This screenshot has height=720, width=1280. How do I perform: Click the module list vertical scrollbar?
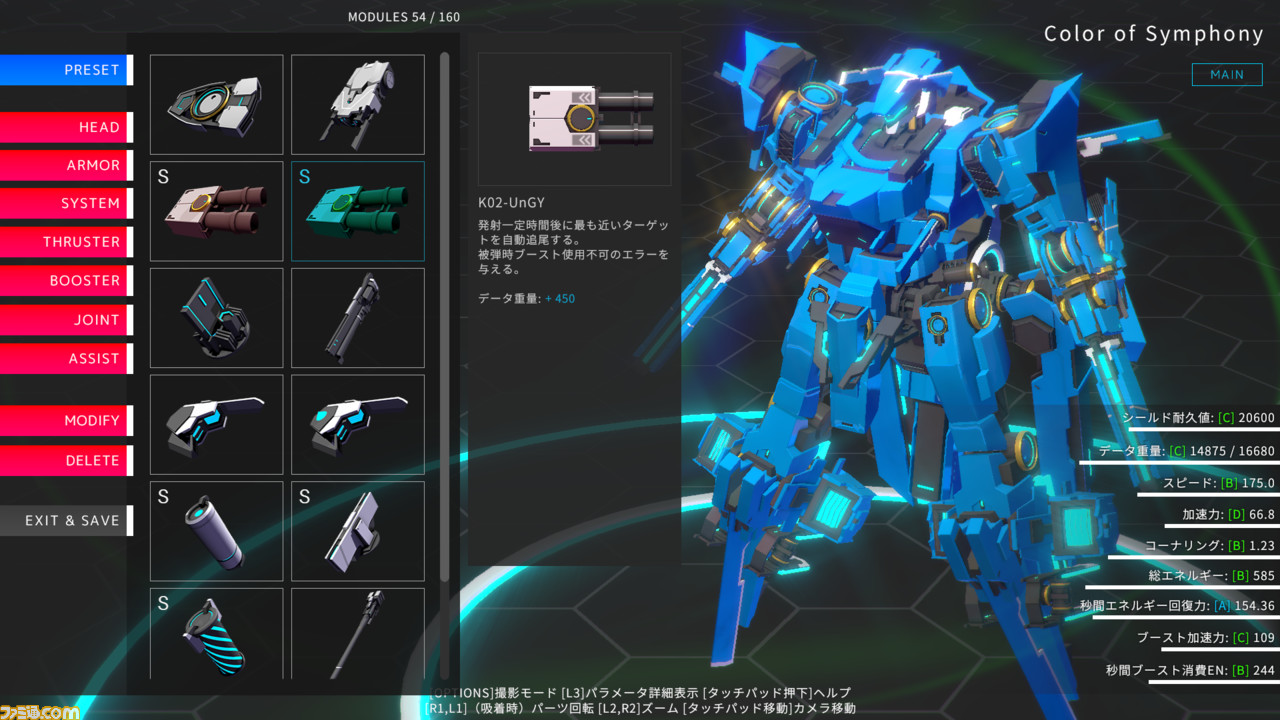(445, 318)
